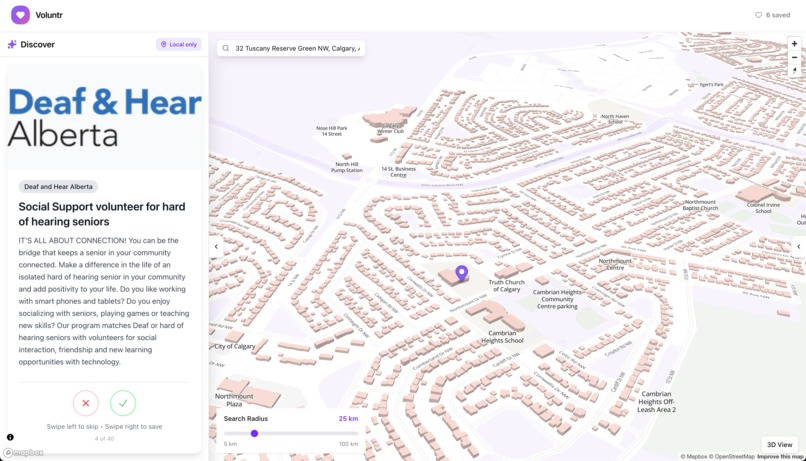
Task: Click the 4 of 40 counter text
Action: click(x=104, y=439)
